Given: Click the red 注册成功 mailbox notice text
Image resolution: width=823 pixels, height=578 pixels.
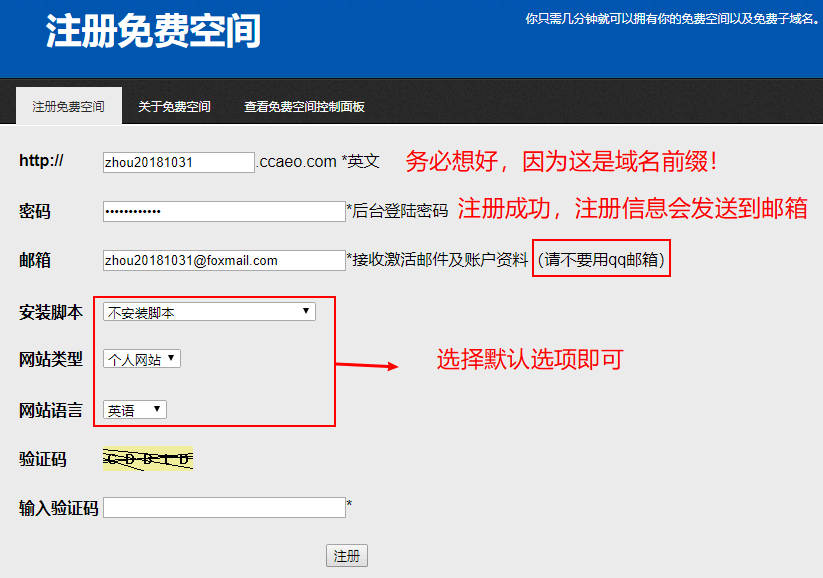Looking at the screenshot, I should [632, 209].
